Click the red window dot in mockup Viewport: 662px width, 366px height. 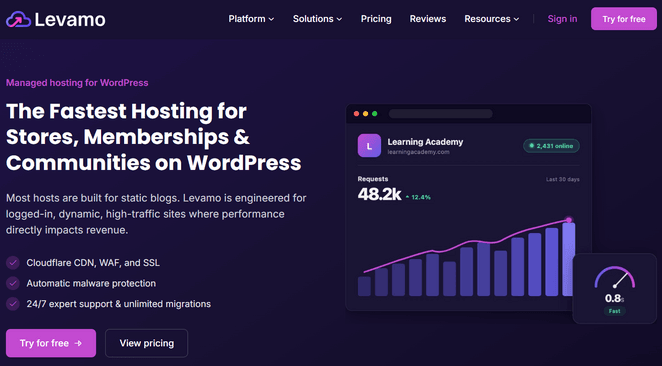pos(356,114)
